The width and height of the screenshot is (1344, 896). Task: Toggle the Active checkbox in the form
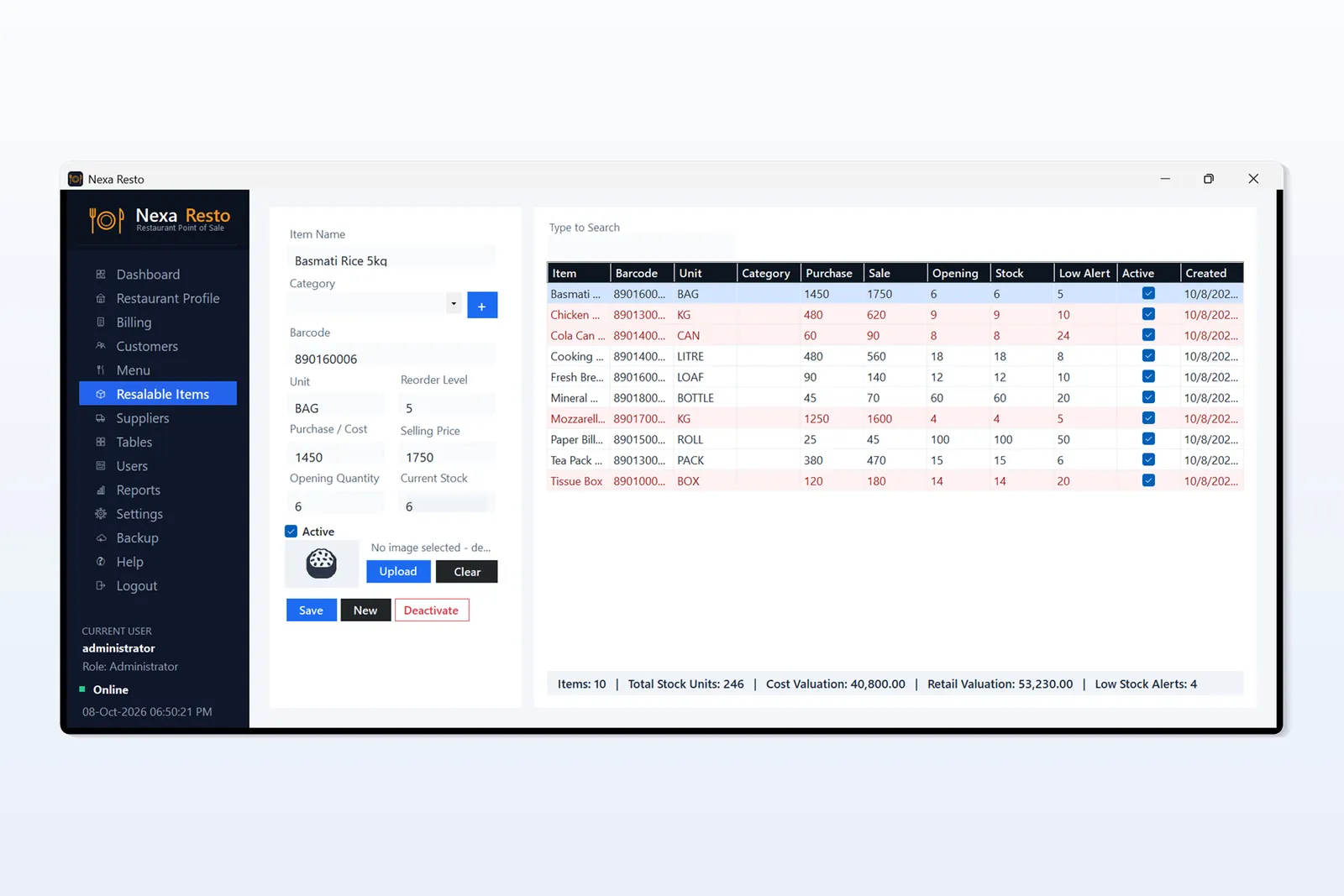pyautogui.click(x=291, y=532)
